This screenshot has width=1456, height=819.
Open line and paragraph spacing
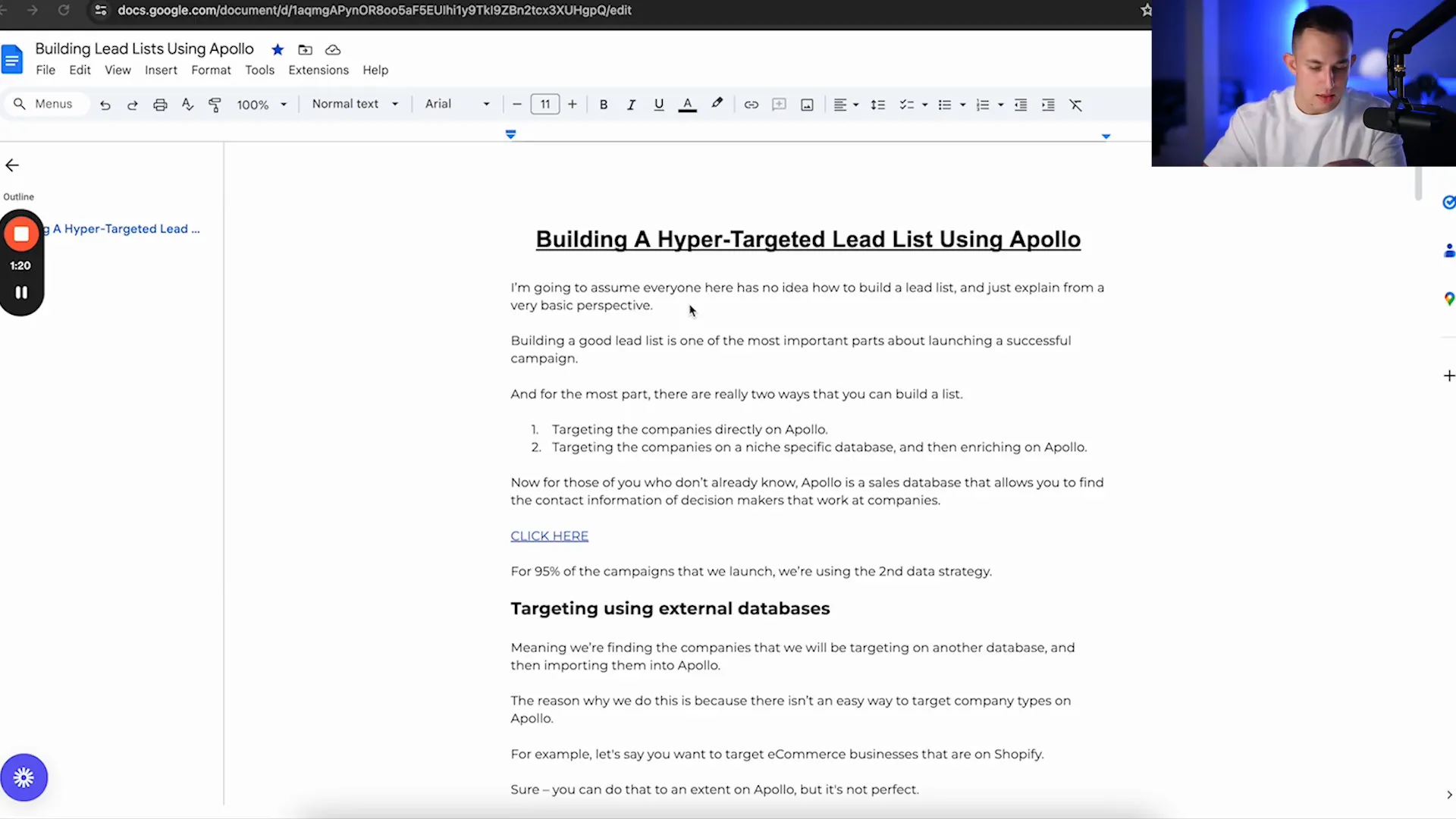click(x=878, y=105)
